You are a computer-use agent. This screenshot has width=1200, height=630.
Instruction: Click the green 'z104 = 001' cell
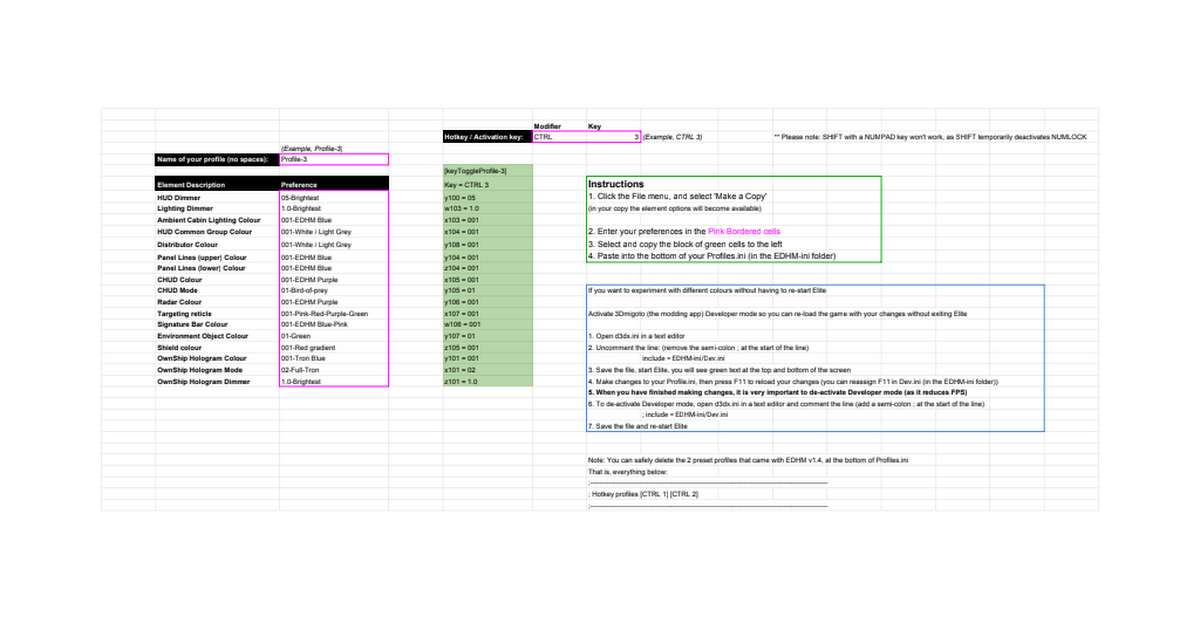coord(487,268)
